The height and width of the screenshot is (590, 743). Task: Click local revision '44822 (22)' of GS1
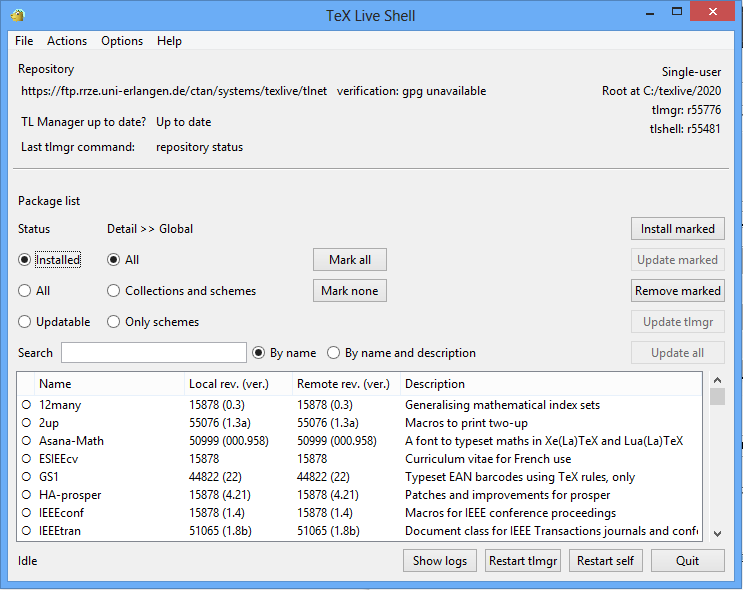215,477
